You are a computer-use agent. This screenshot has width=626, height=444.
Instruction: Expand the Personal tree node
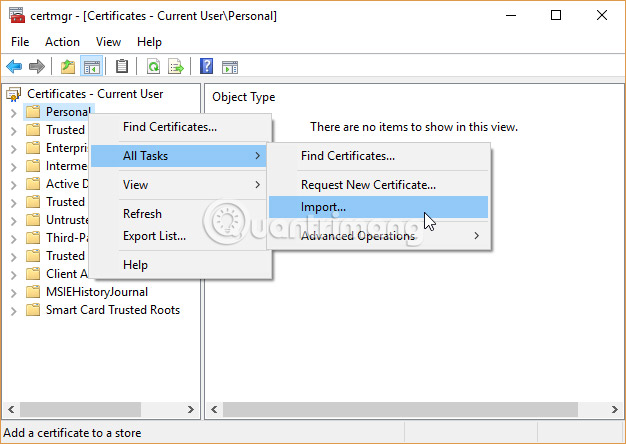click(14, 113)
